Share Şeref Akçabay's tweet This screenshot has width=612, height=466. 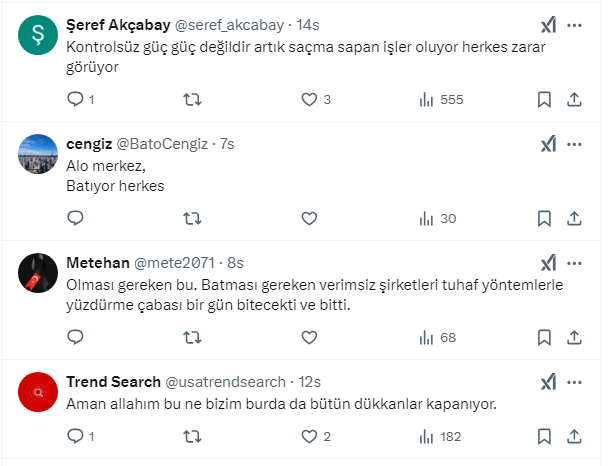pyautogui.click(x=574, y=99)
